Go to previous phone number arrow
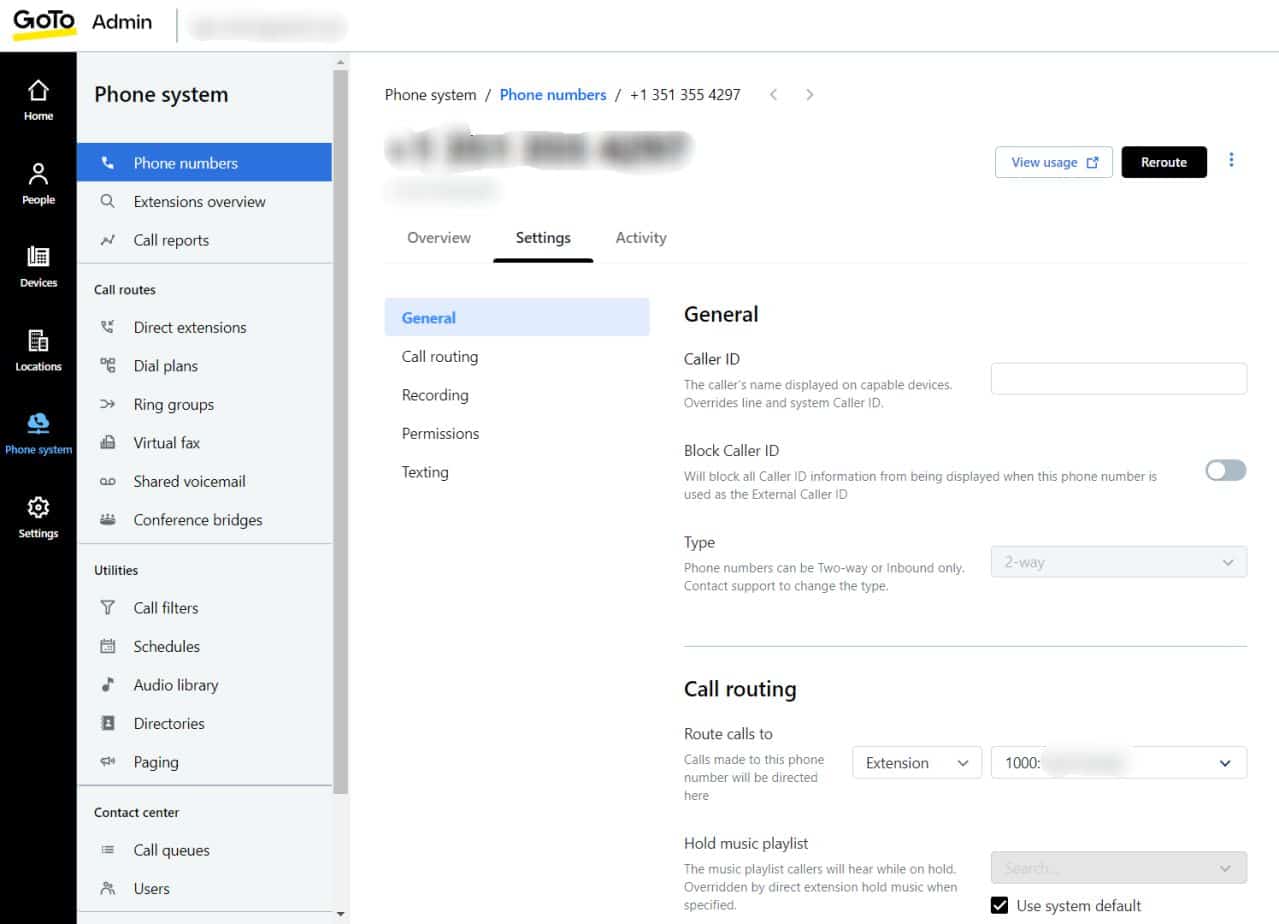This screenshot has width=1279, height=924. (774, 95)
